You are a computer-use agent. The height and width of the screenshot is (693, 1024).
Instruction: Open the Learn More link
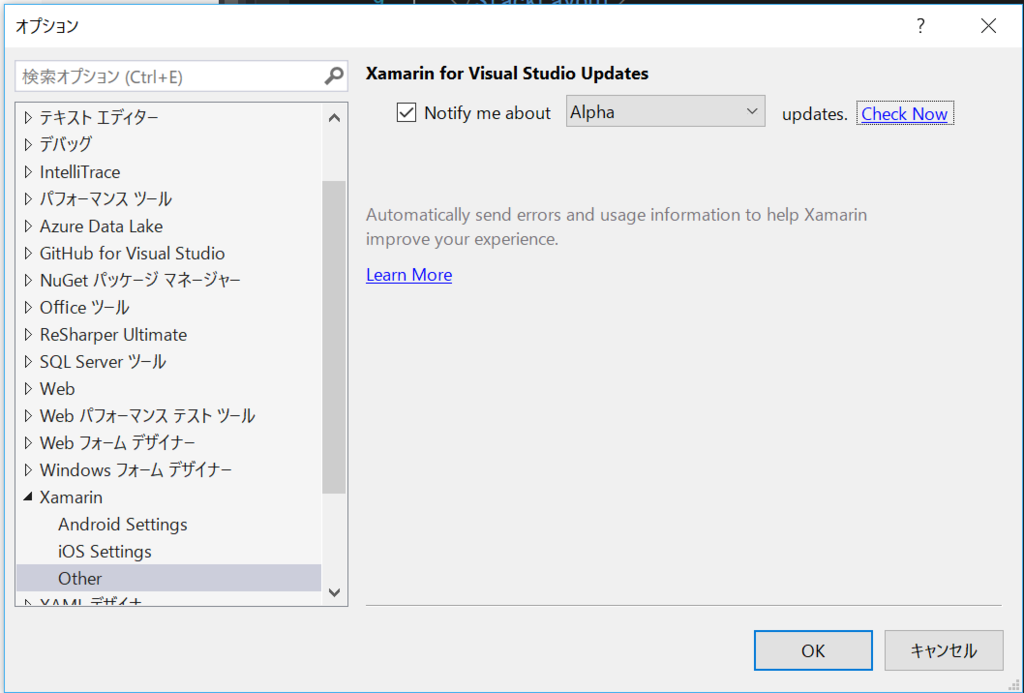[x=408, y=275]
